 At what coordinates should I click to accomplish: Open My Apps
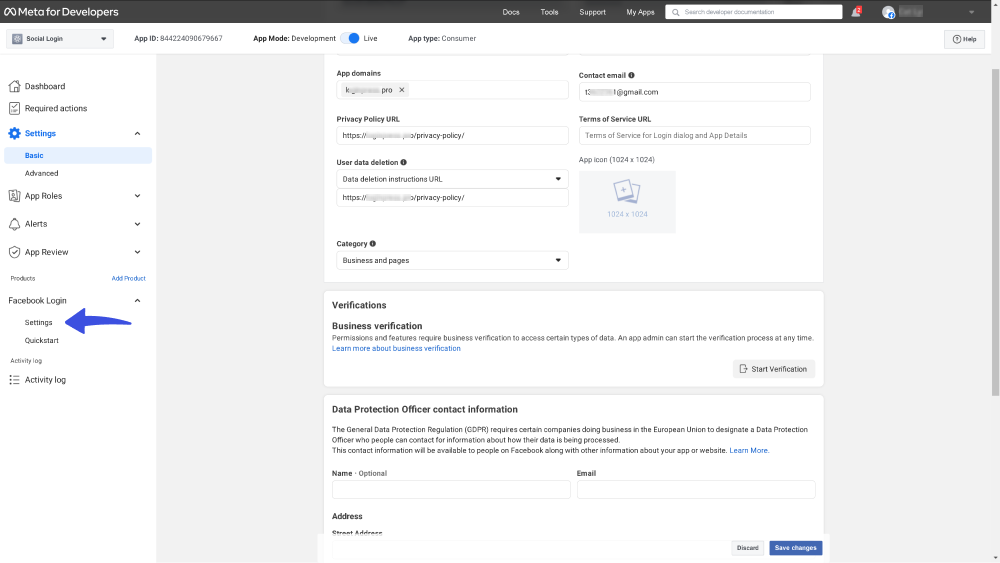tap(640, 12)
